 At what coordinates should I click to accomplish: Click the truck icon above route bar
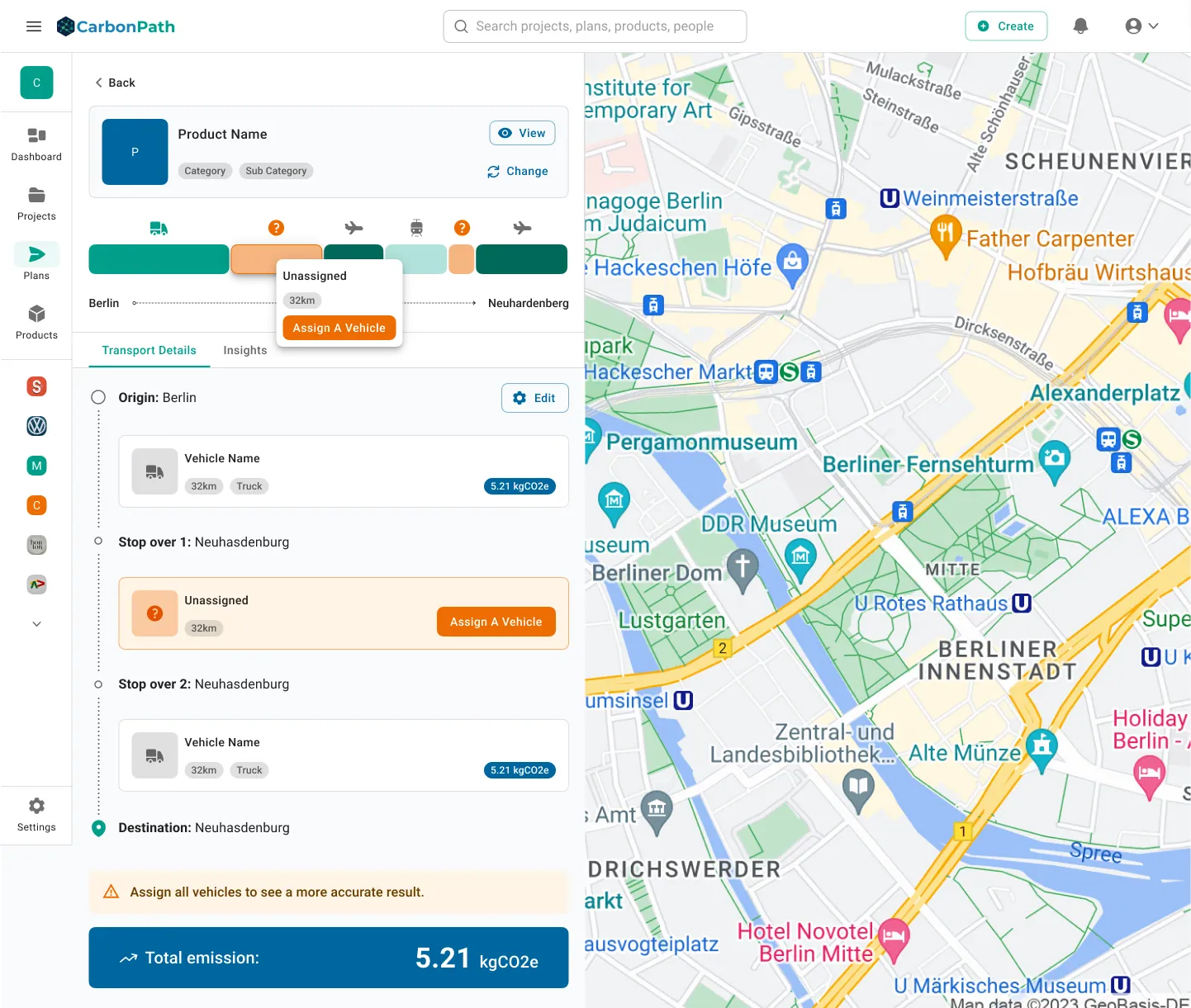point(159,228)
